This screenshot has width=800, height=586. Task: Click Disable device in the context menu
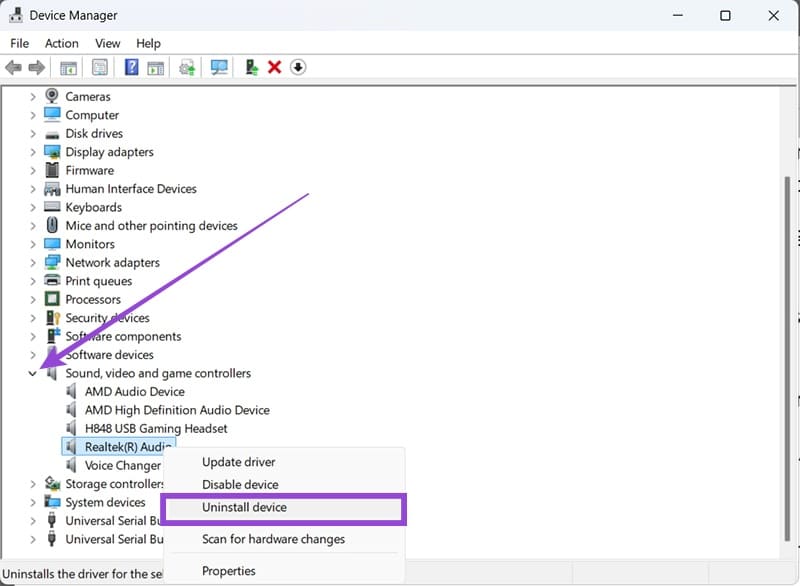coord(240,485)
